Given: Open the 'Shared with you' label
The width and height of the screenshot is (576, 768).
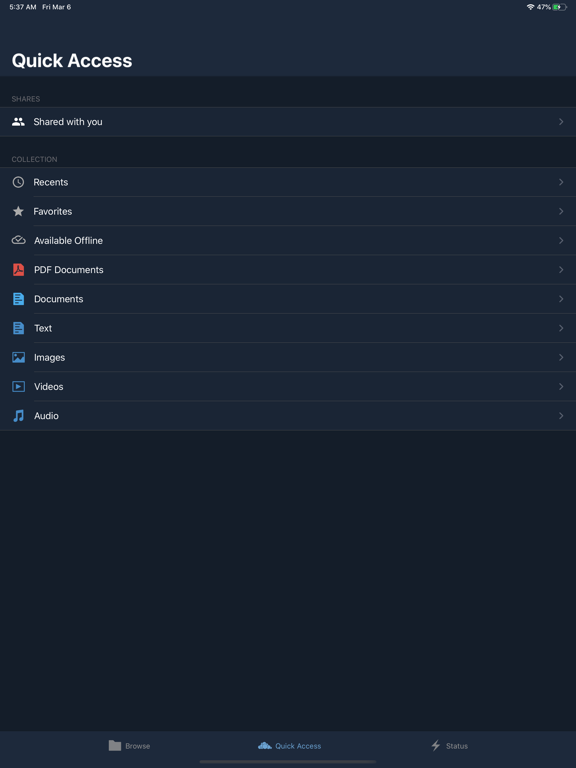Looking at the screenshot, I should [68, 122].
